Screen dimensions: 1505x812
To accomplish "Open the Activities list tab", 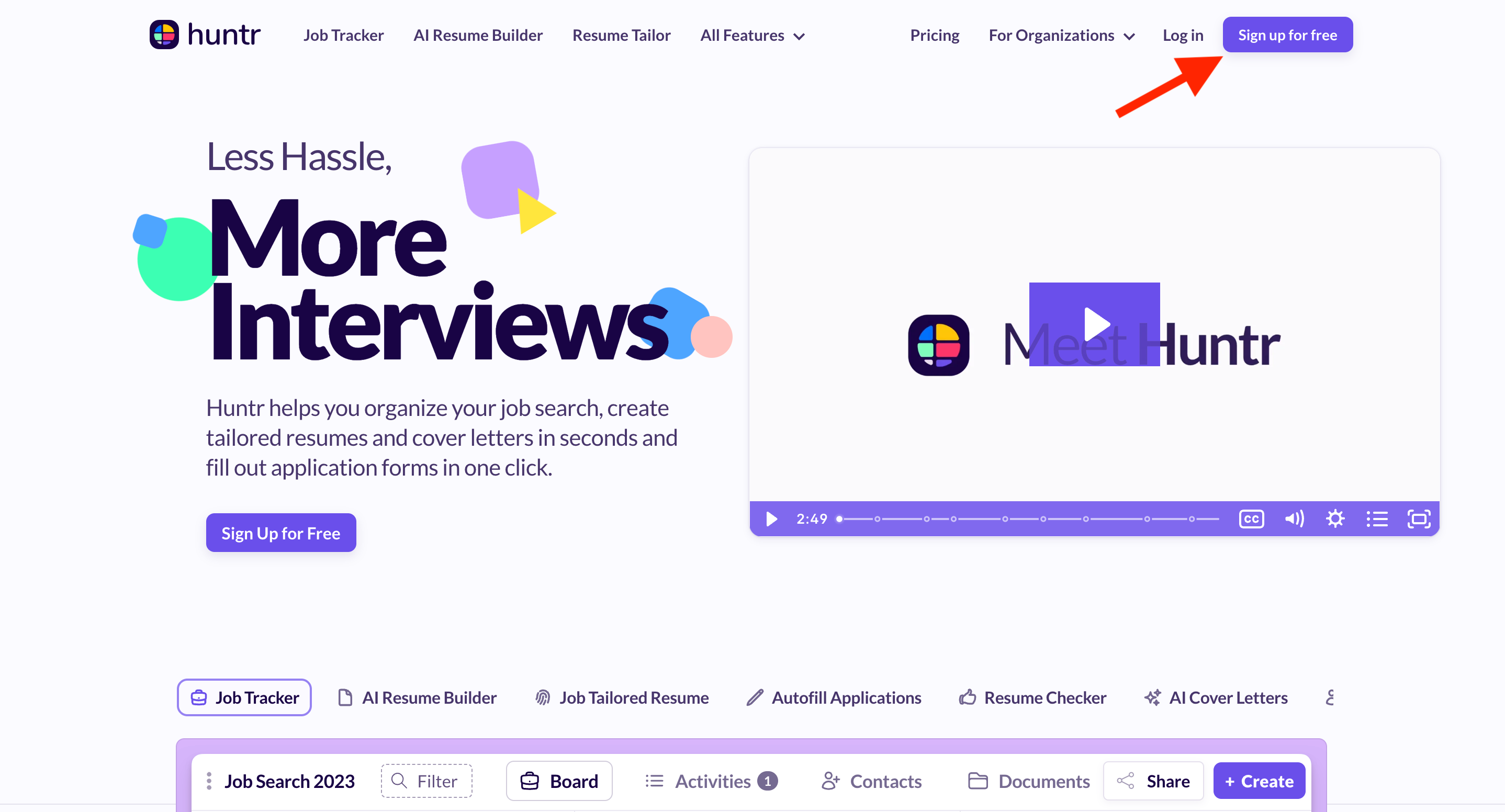I will click(711, 781).
